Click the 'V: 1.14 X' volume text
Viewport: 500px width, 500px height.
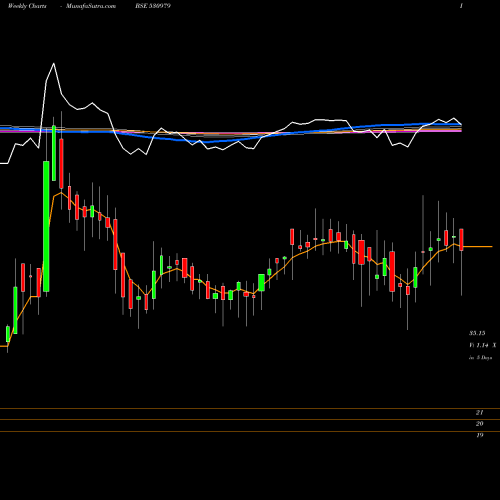(x=483, y=345)
